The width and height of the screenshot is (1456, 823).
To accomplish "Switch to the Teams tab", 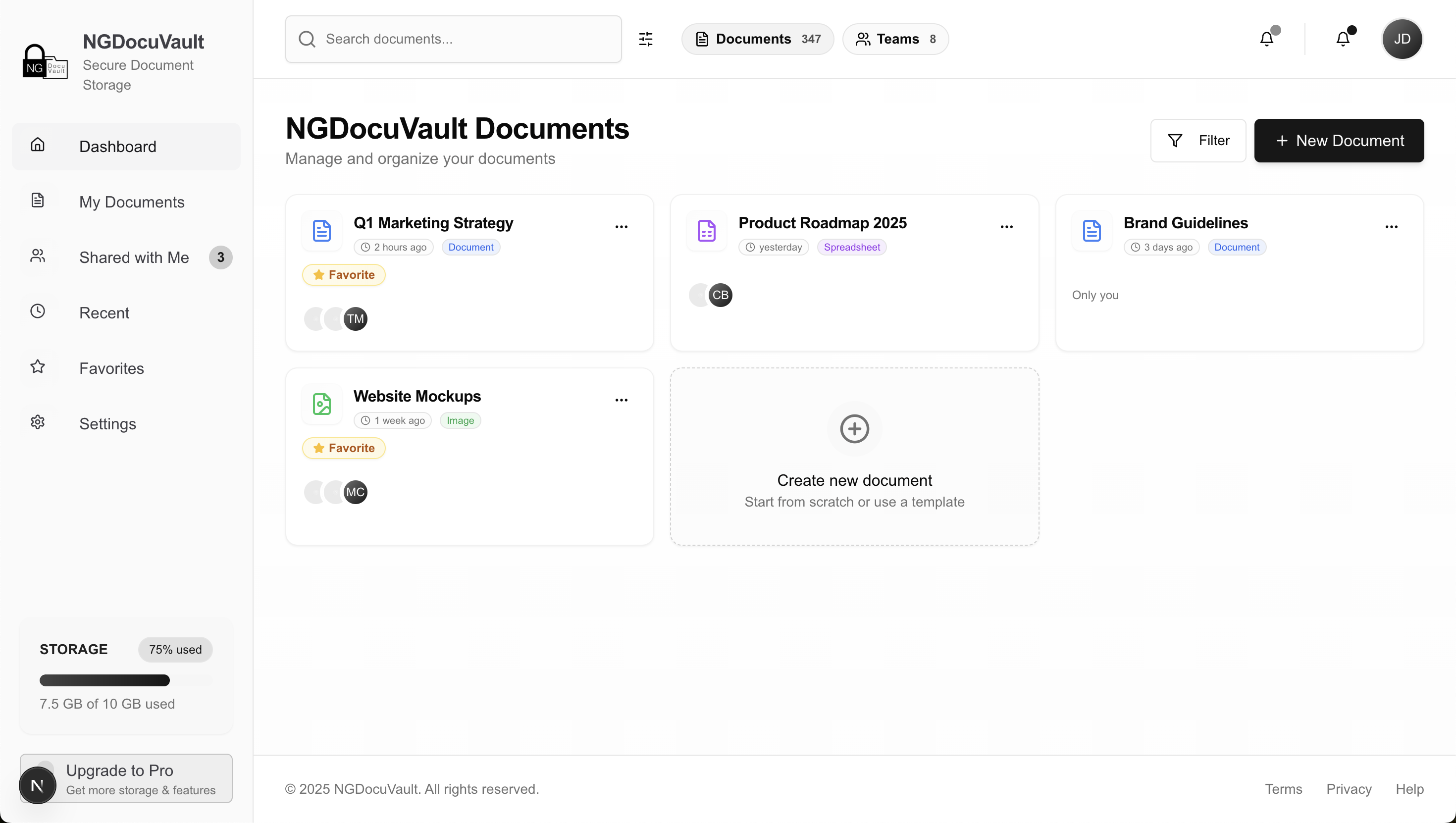I will (895, 39).
